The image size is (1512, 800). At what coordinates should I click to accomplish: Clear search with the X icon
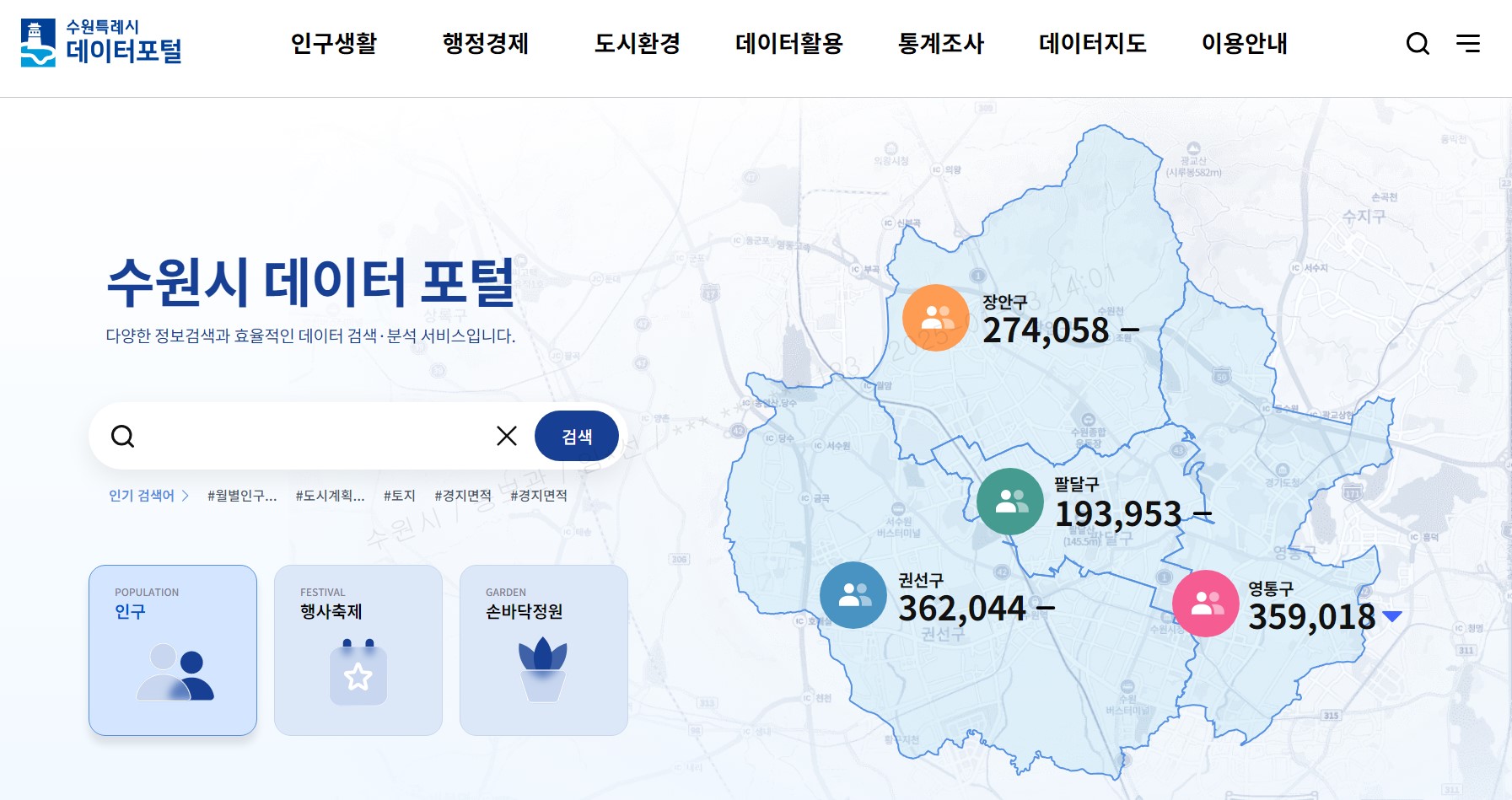pyautogui.click(x=507, y=436)
